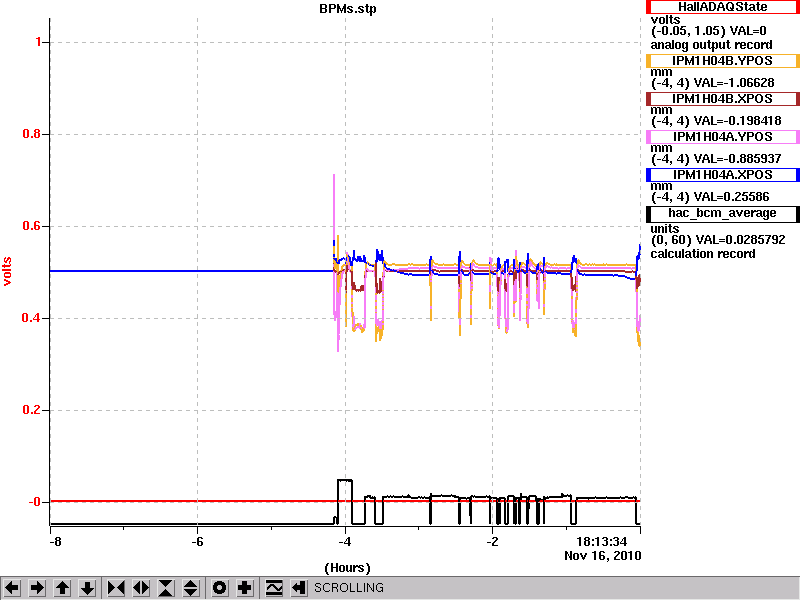This screenshot has height=600, width=800.
Task: Click the -4 x-axis tick label
Action: point(345,542)
